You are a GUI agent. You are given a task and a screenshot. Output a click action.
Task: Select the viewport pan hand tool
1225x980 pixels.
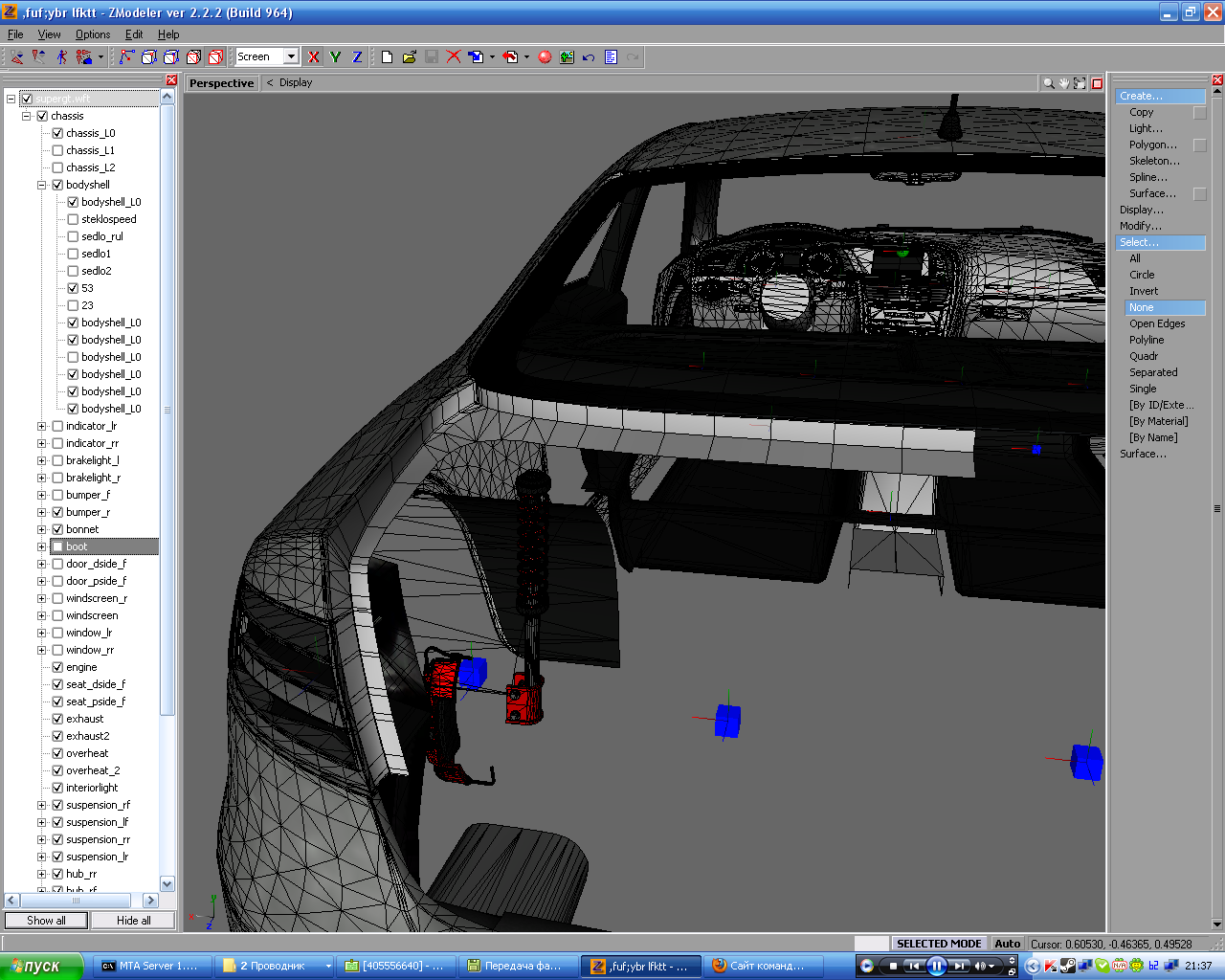point(1064,83)
